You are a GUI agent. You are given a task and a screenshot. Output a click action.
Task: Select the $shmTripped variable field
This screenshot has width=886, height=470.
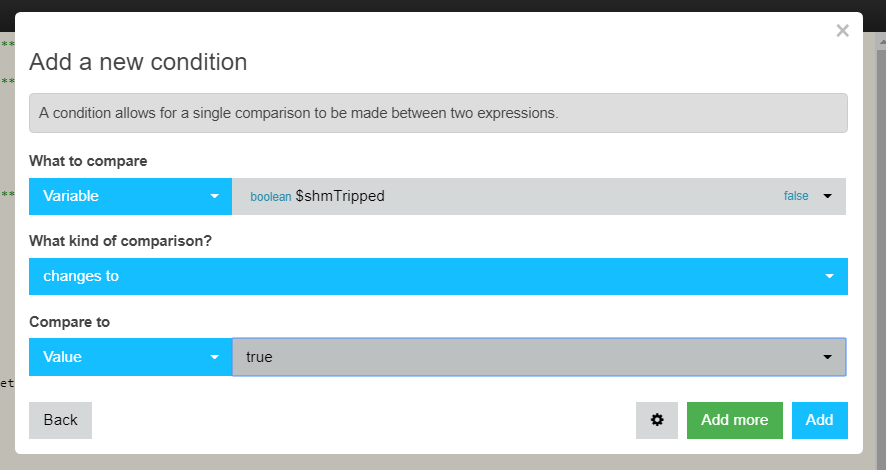coord(538,196)
